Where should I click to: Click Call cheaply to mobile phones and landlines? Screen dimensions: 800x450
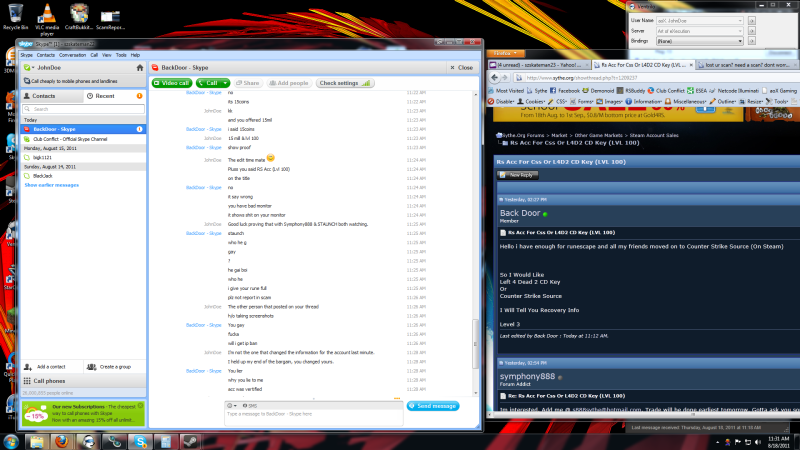tap(83, 81)
